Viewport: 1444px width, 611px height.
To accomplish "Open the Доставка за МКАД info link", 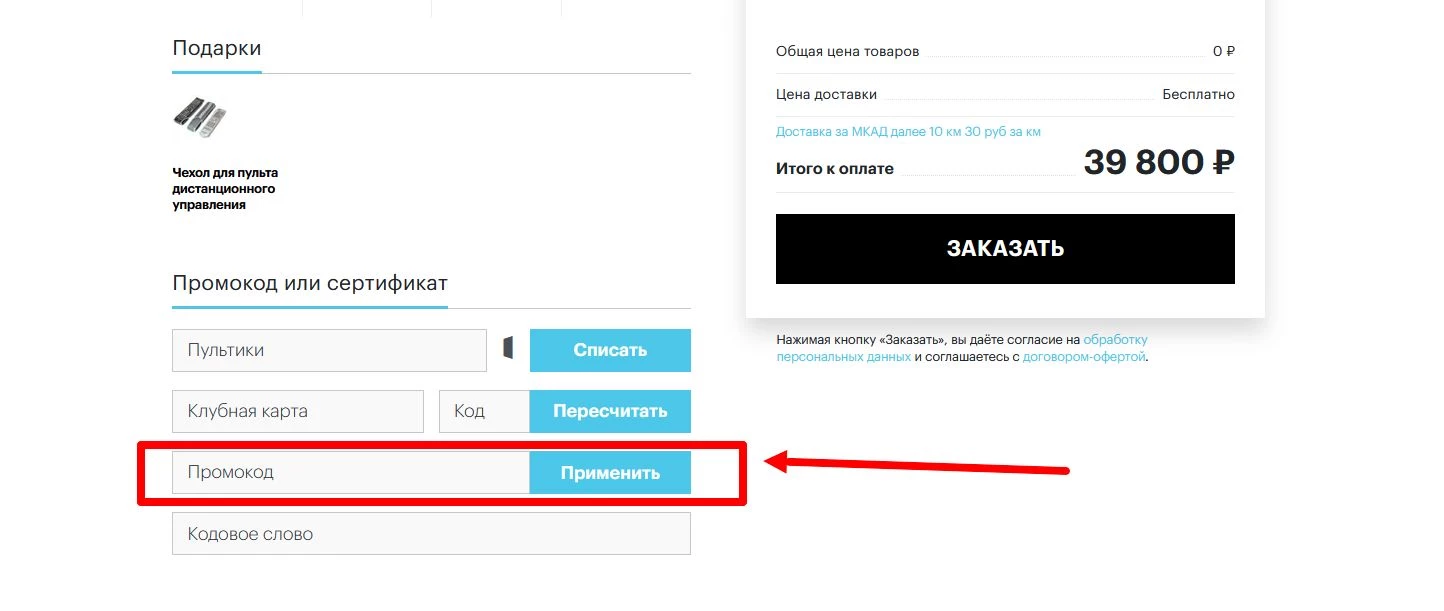I will pyautogui.click(x=908, y=132).
